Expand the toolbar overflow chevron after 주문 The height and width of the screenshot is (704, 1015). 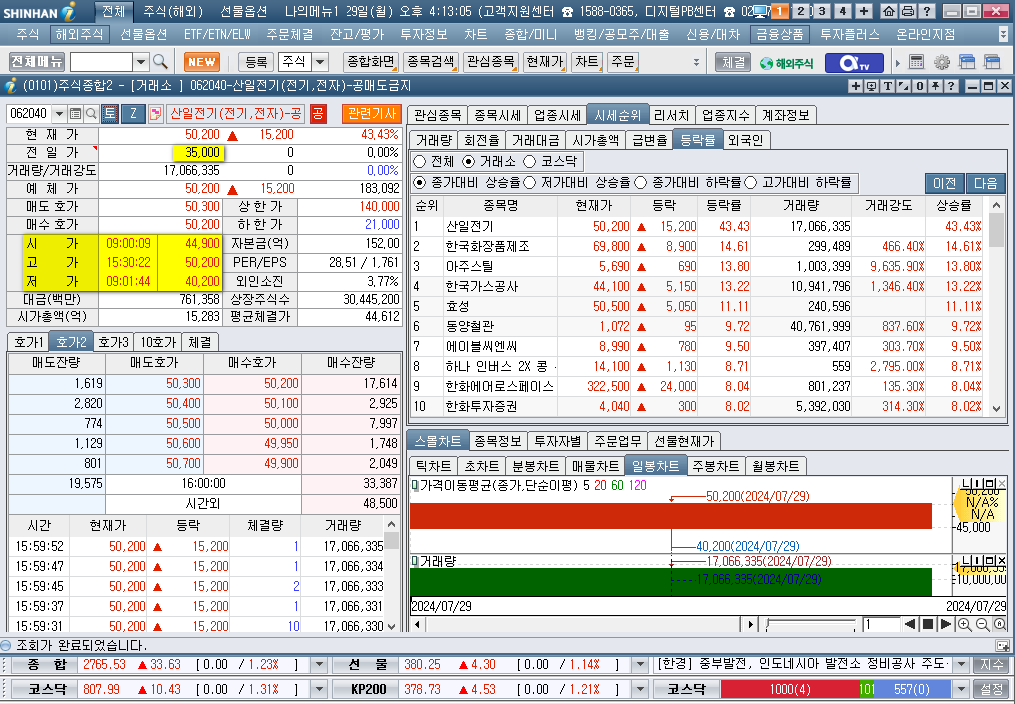point(696,62)
